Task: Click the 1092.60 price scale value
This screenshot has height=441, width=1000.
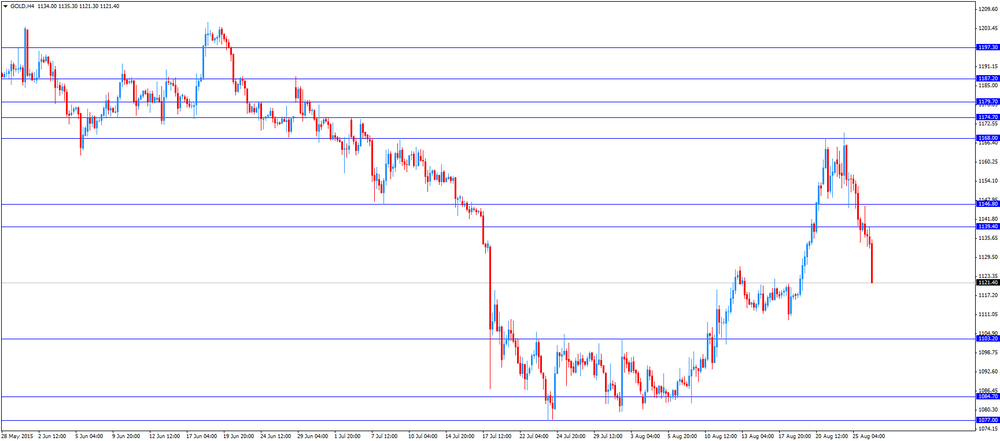Action: pos(987,371)
